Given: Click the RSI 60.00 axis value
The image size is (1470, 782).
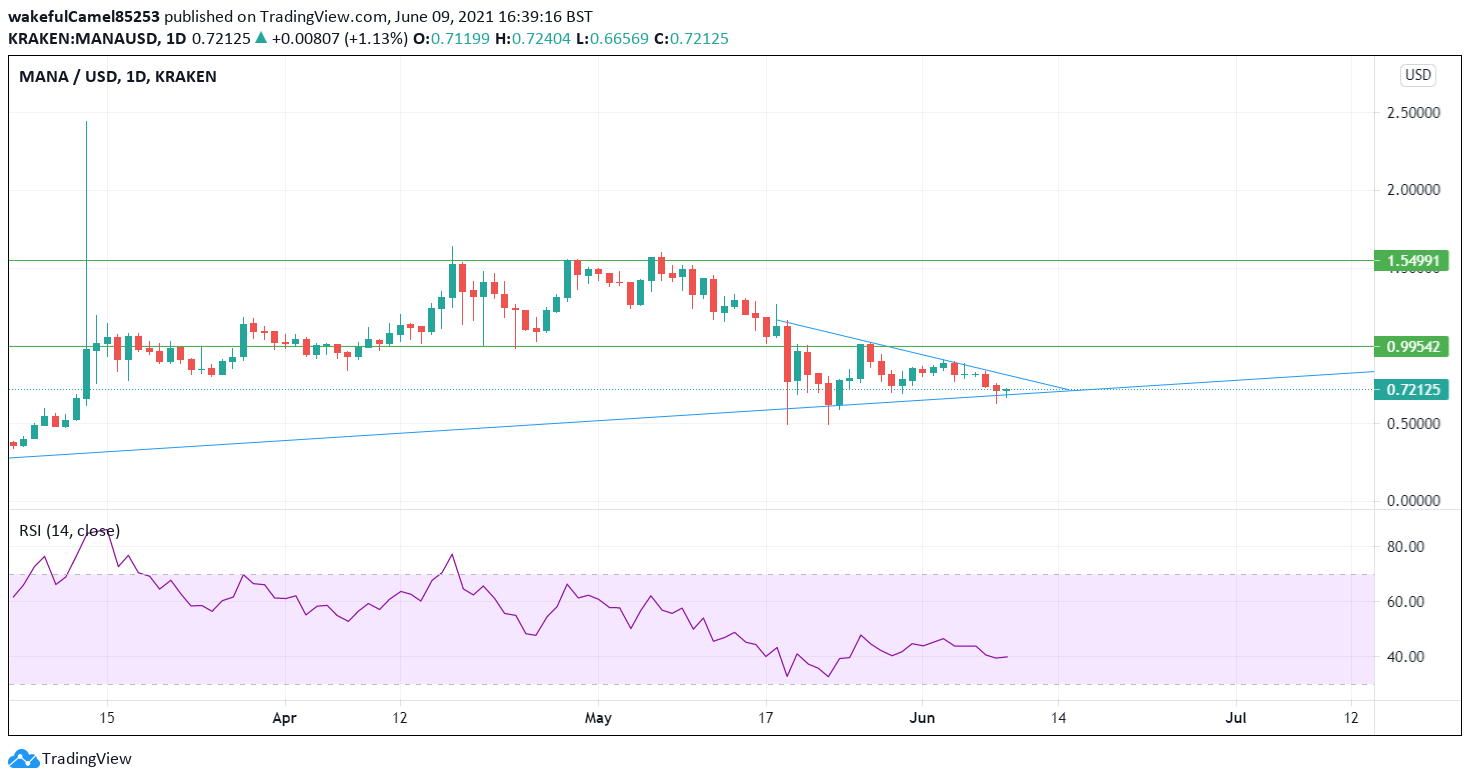Looking at the screenshot, I should [x=1405, y=602].
